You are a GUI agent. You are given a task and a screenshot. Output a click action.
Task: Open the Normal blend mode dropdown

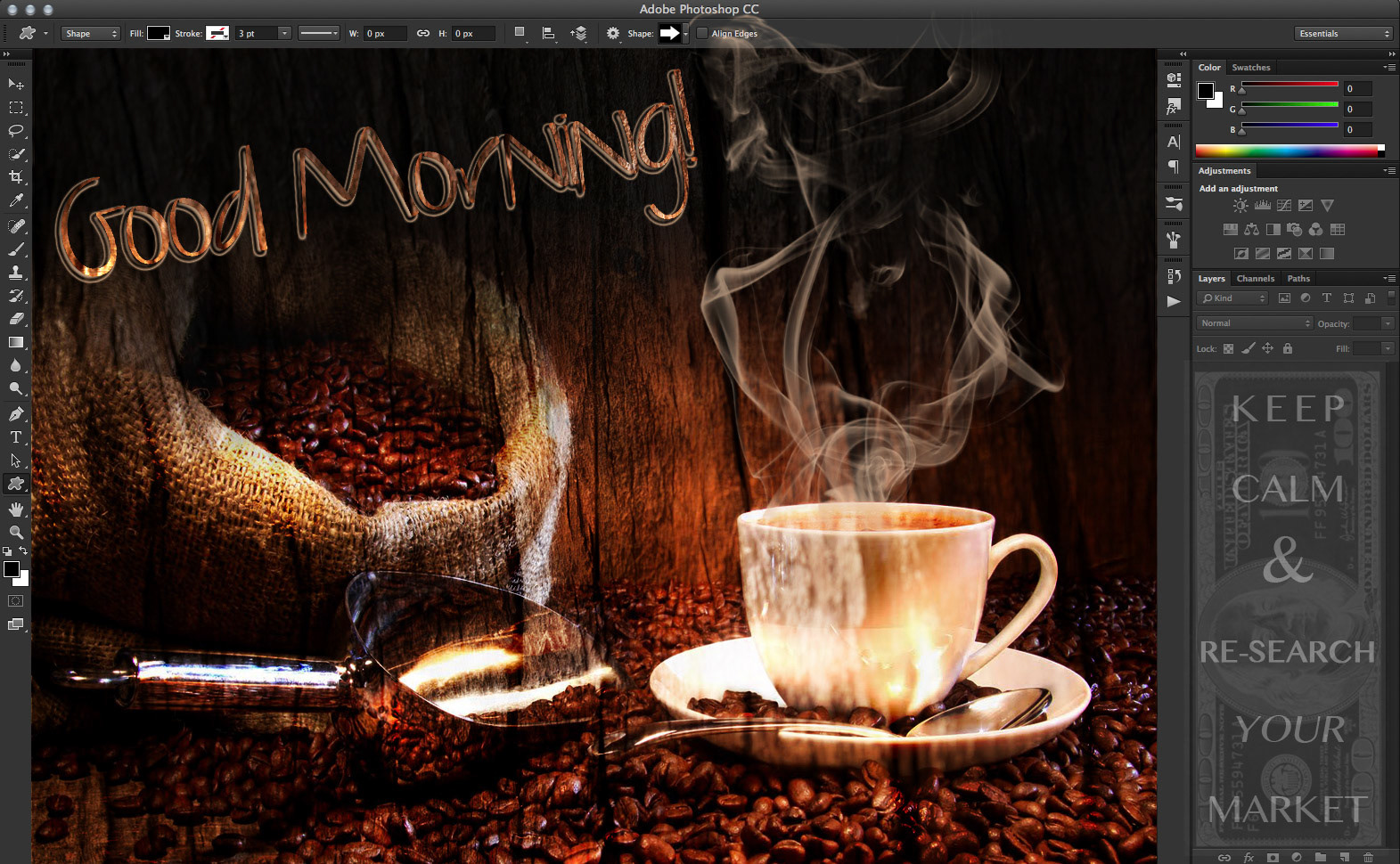click(x=1255, y=323)
